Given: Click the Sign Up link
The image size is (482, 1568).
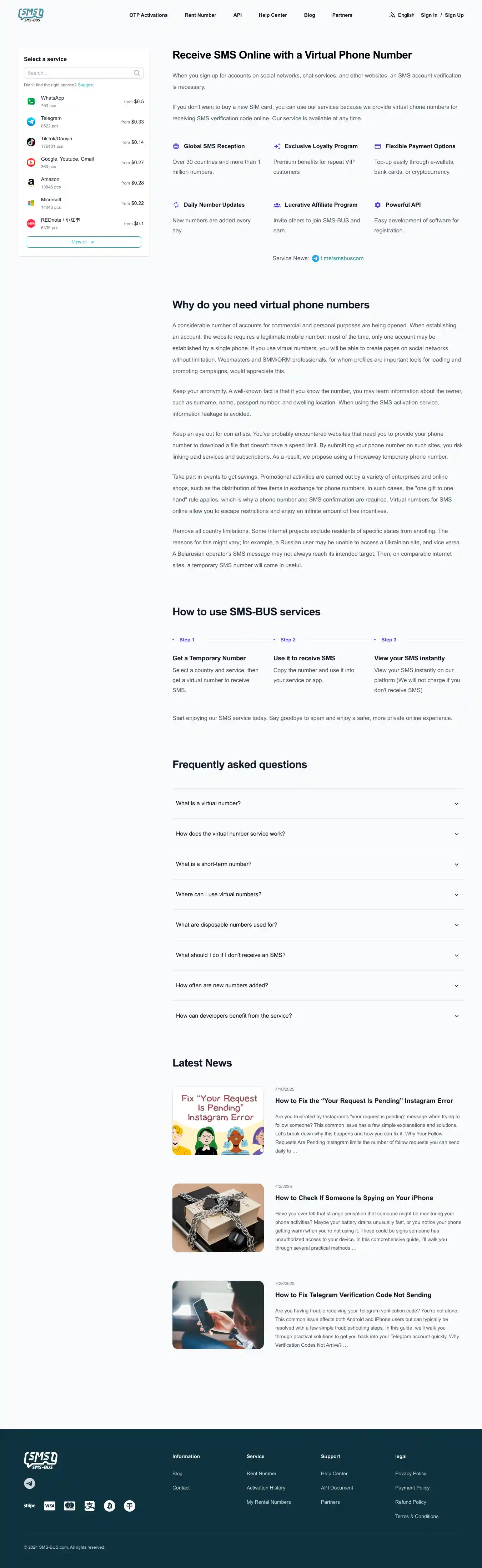Looking at the screenshot, I should click(x=454, y=15).
